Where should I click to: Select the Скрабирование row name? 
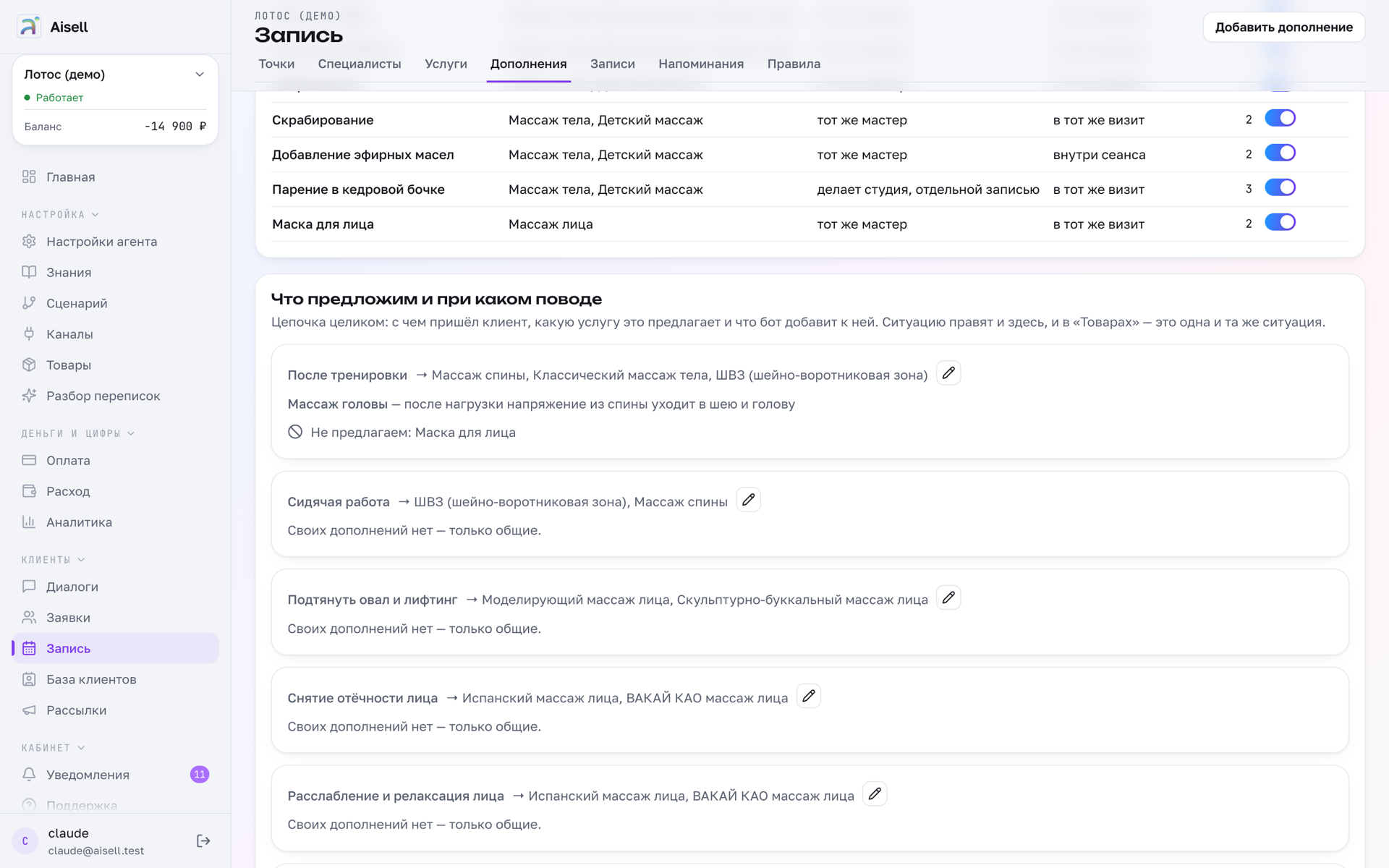click(x=323, y=120)
